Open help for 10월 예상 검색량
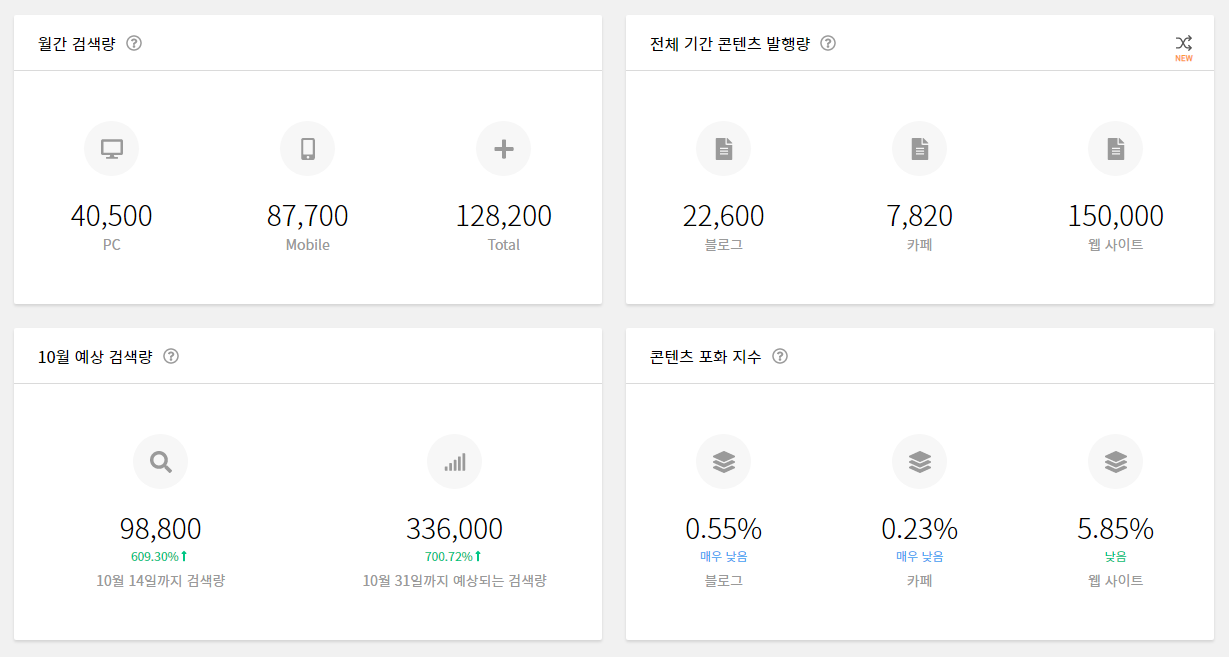The image size is (1229, 657). tap(171, 356)
